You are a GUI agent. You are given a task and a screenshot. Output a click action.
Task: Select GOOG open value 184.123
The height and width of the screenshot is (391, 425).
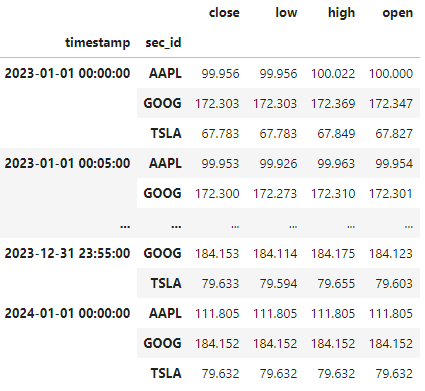pyautogui.click(x=391, y=254)
